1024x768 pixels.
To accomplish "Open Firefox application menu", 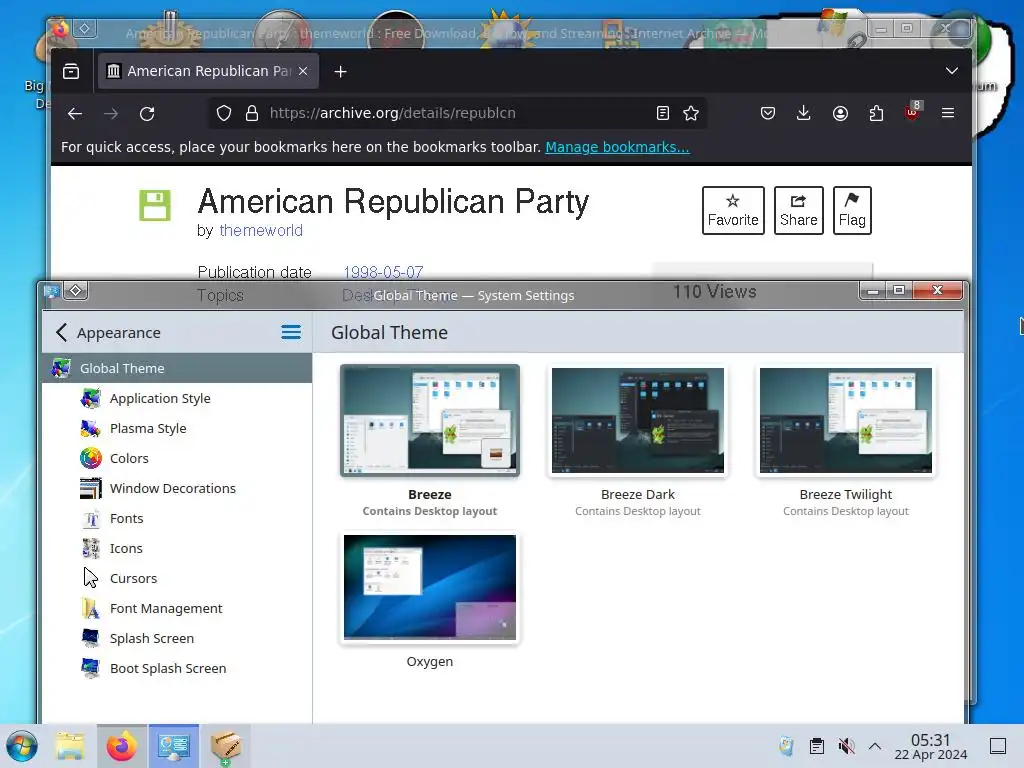I will (x=948, y=113).
